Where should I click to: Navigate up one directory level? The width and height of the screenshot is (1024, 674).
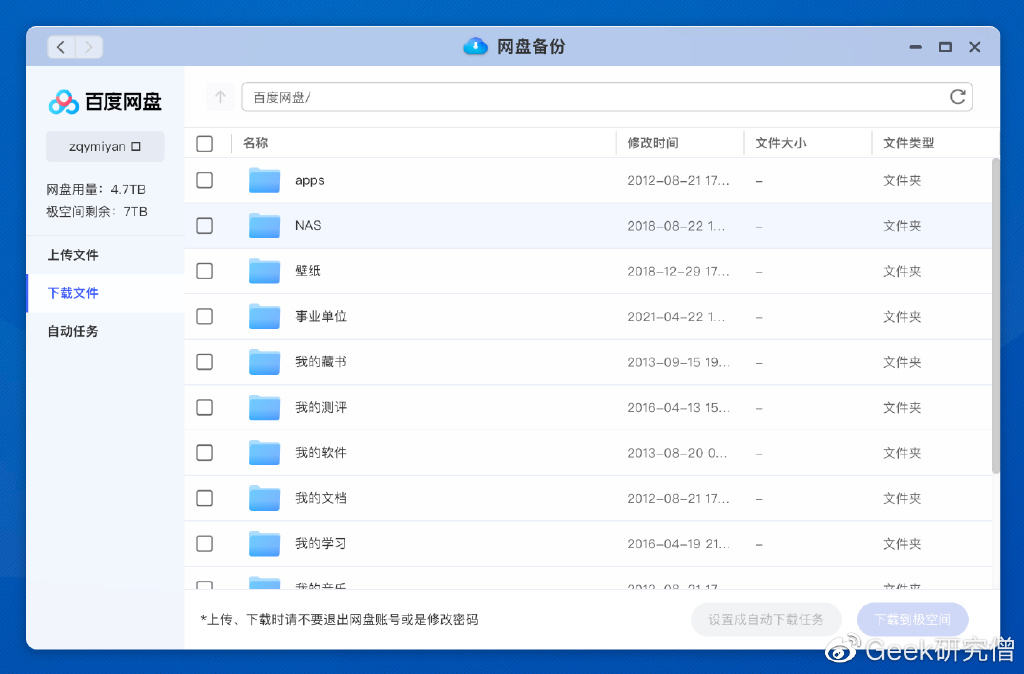coord(221,97)
